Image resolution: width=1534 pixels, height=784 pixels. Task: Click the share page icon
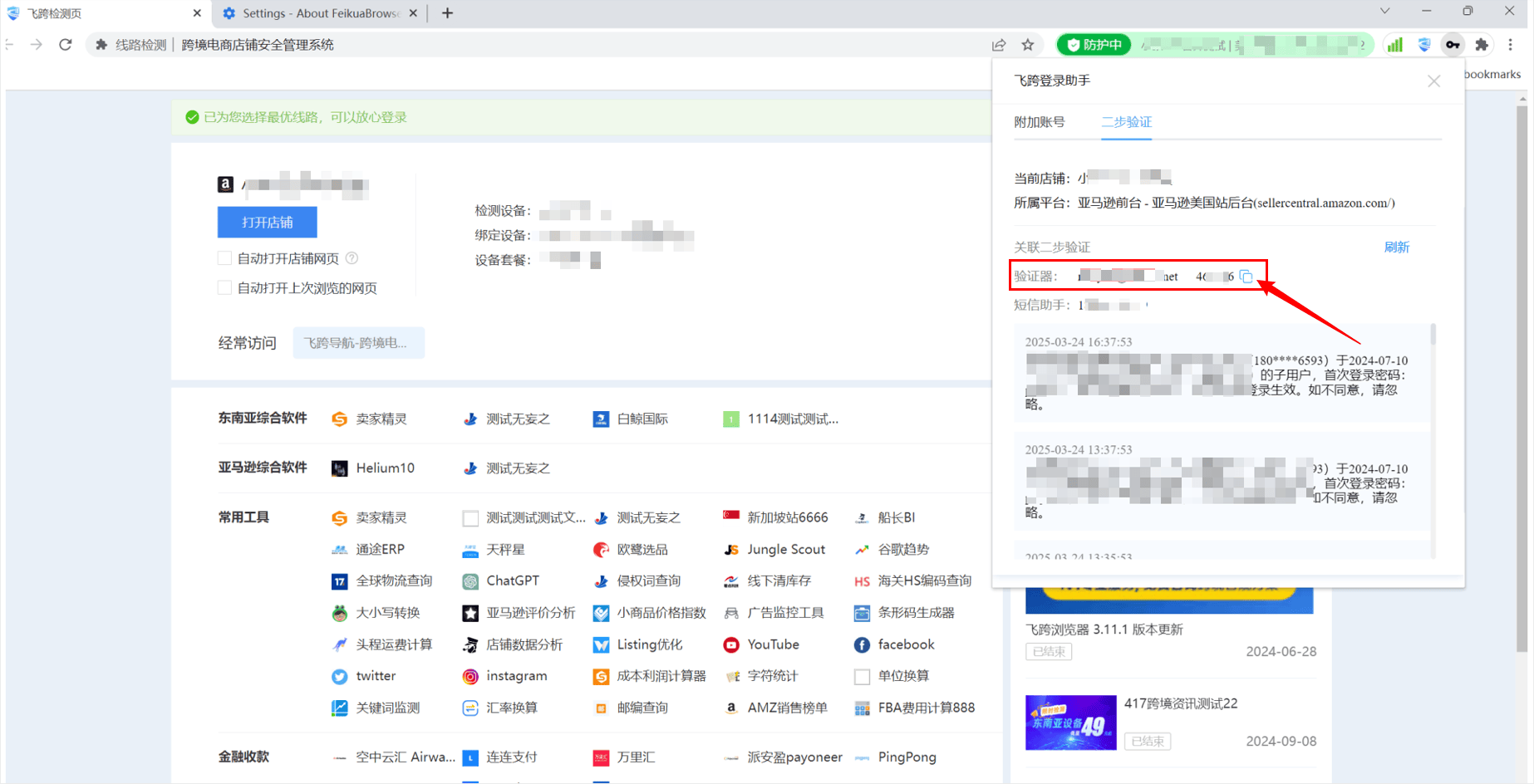click(x=999, y=45)
